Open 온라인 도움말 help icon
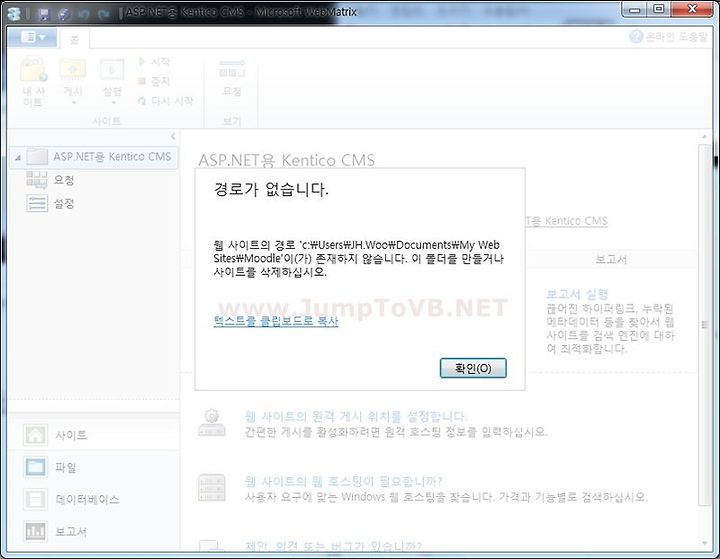The height and width of the screenshot is (559, 720). [636, 36]
